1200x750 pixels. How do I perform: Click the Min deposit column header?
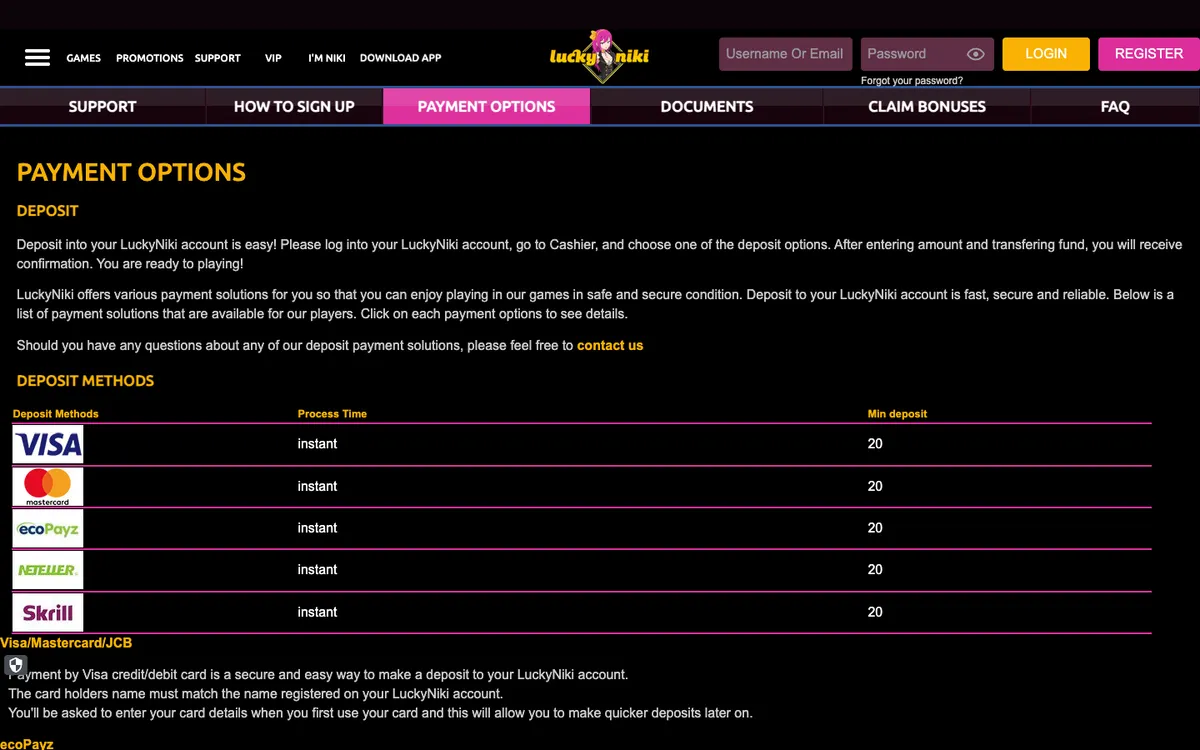click(x=897, y=414)
